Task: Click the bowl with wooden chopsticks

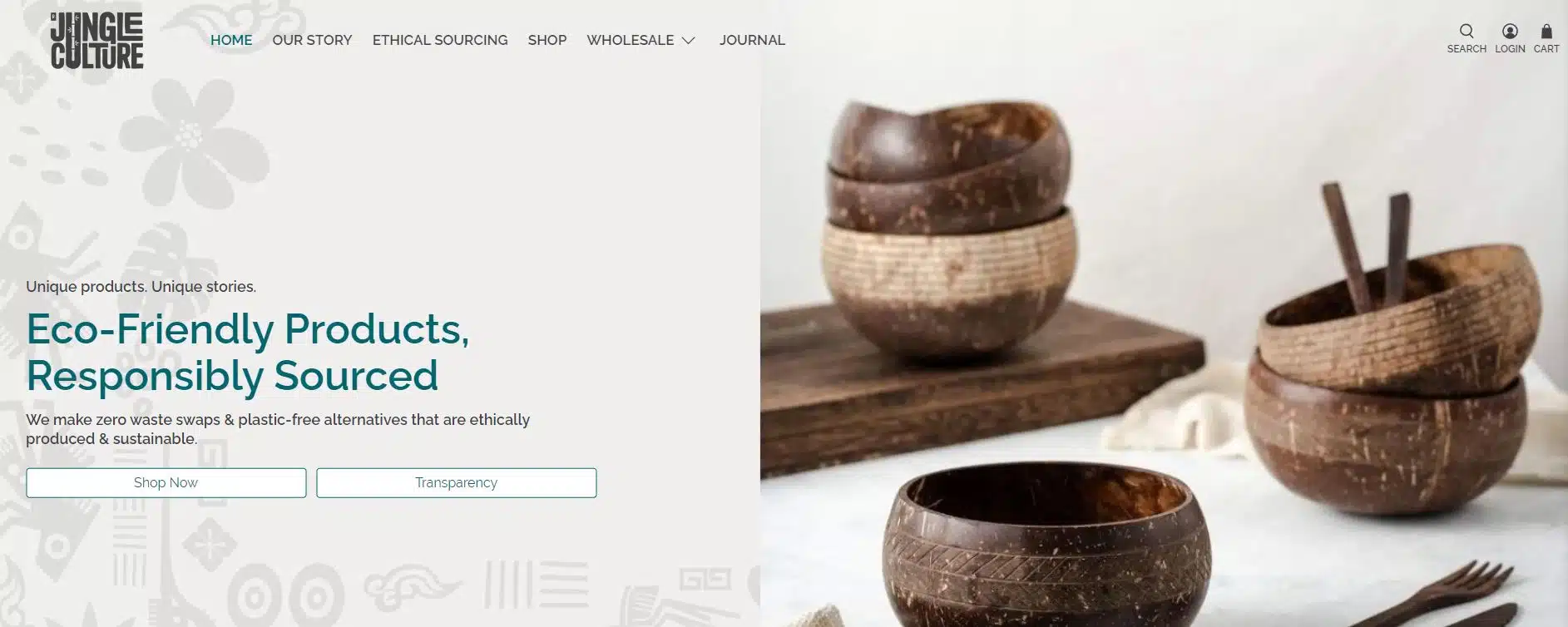Action: point(1389,366)
